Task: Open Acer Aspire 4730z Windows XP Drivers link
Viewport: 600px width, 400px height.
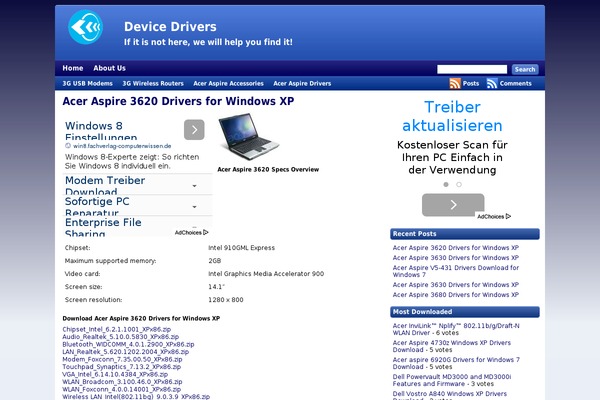Action: 452,346
